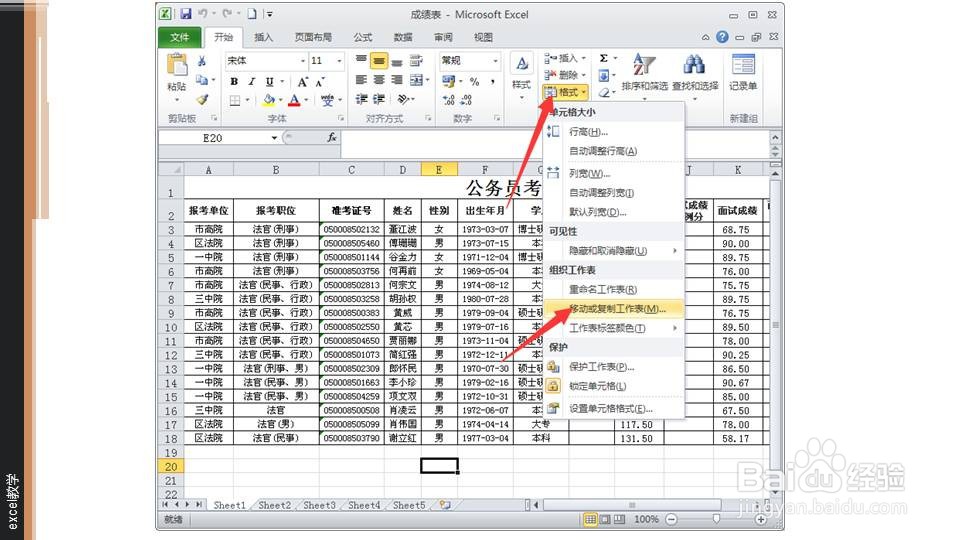Toggle Bold formatting
The width and height of the screenshot is (960, 540).
pyautogui.click(x=234, y=81)
